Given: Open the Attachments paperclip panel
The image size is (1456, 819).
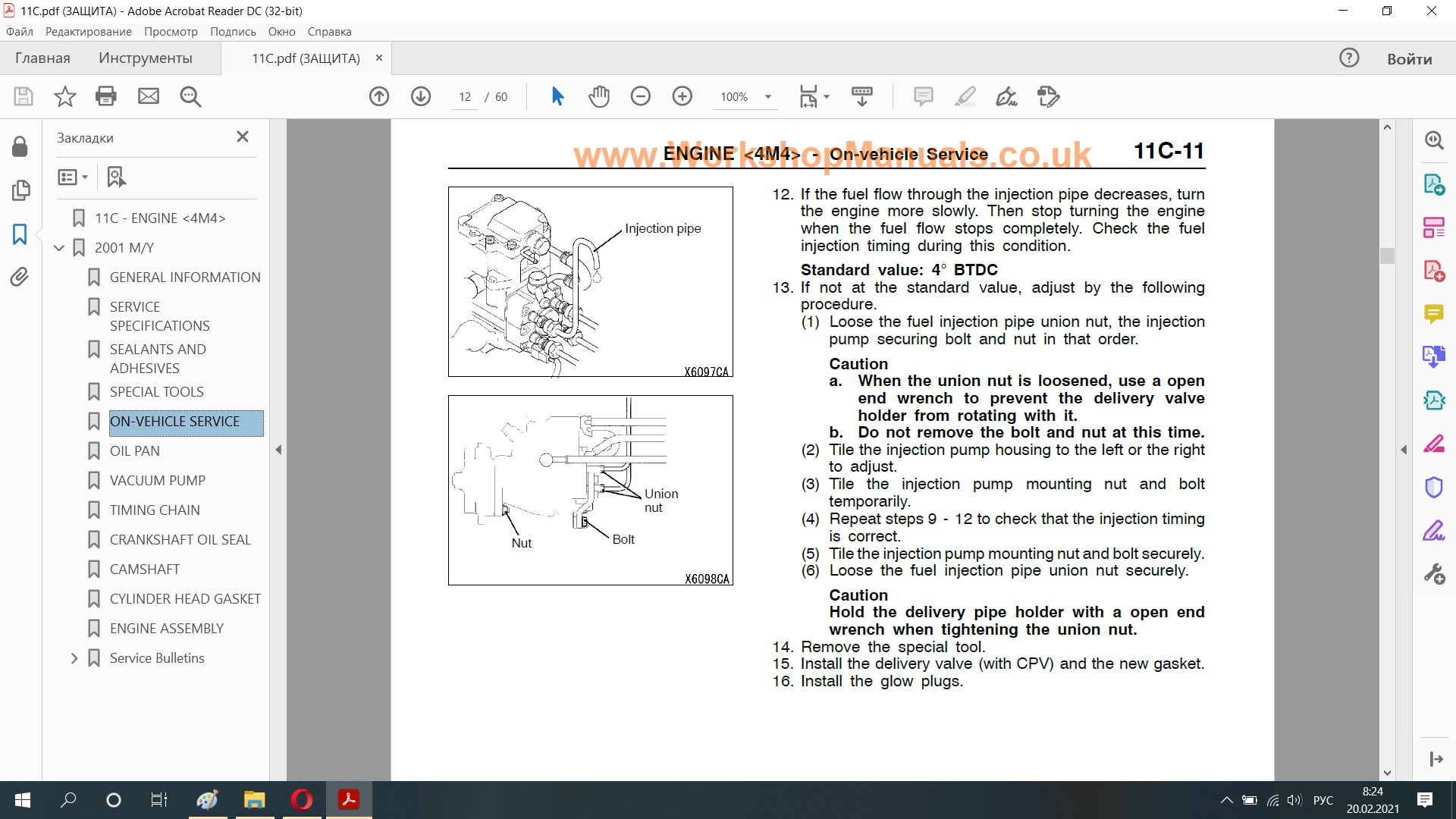Looking at the screenshot, I should tap(20, 277).
